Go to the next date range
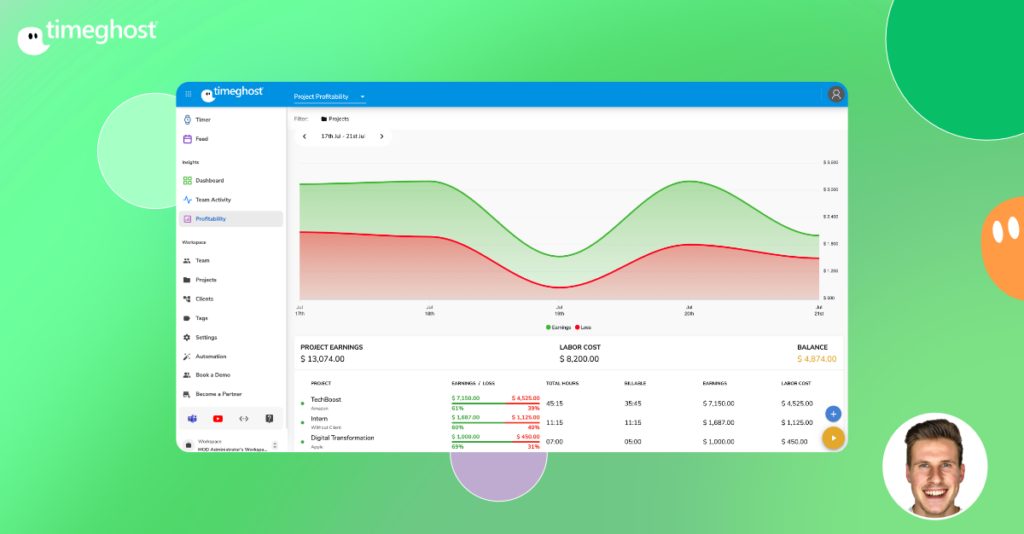 [381, 136]
